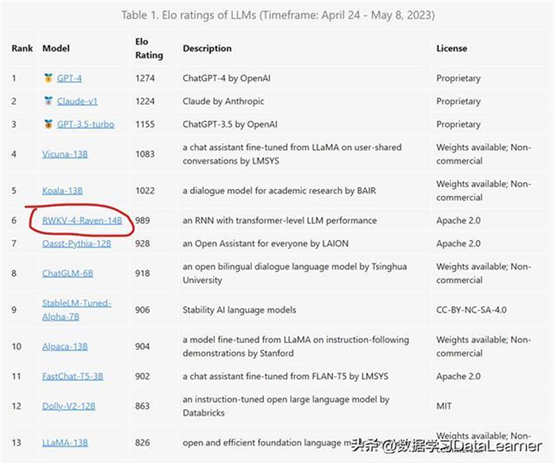Open the GPT-4 model link

[x=69, y=78]
